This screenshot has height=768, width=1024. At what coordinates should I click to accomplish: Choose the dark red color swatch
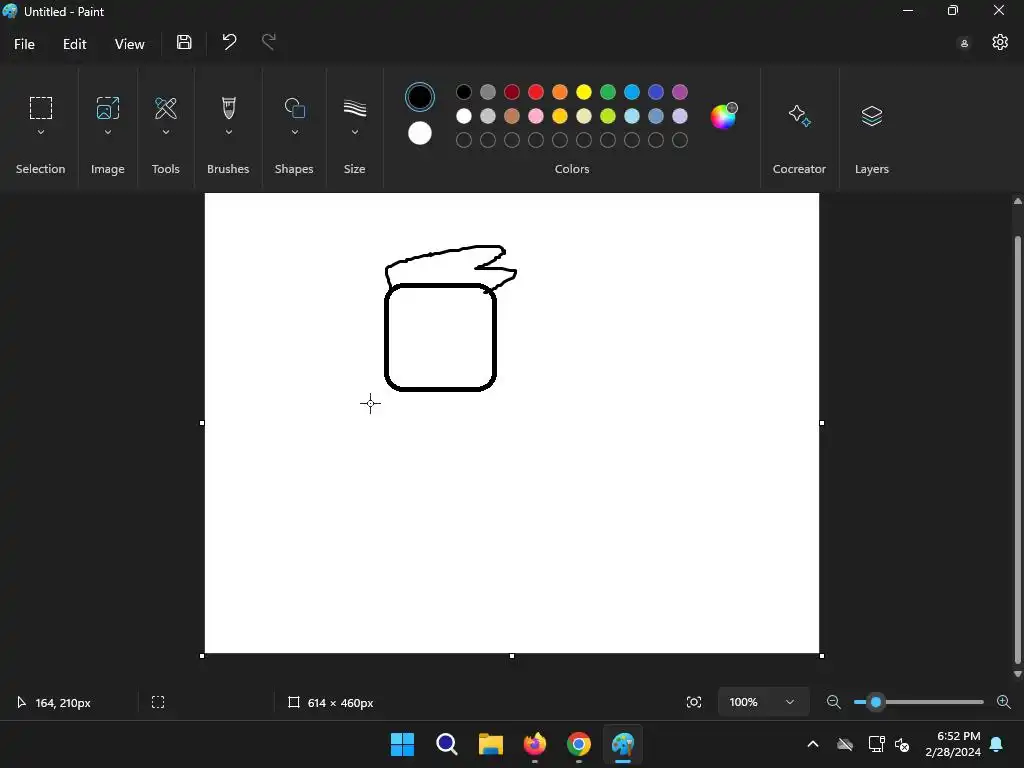(x=512, y=92)
